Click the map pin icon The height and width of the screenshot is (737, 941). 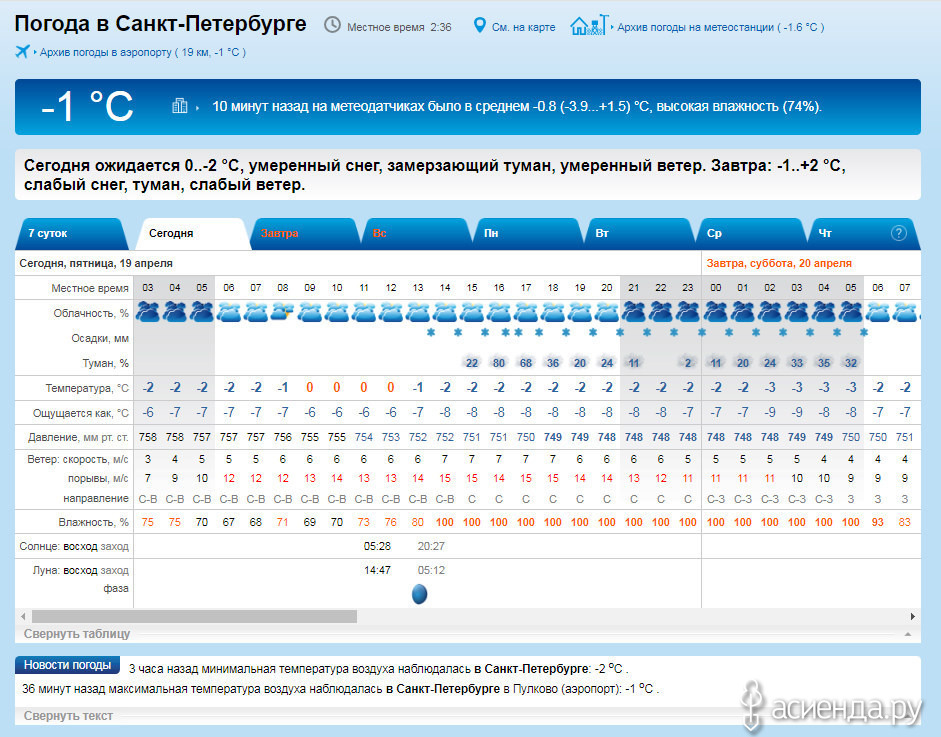coord(479,25)
